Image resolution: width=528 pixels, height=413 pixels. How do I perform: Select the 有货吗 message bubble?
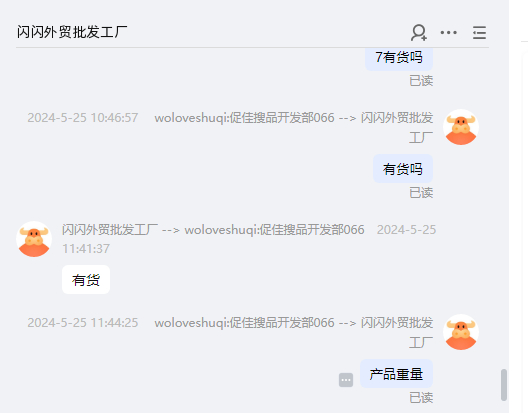(x=403, y=169)
